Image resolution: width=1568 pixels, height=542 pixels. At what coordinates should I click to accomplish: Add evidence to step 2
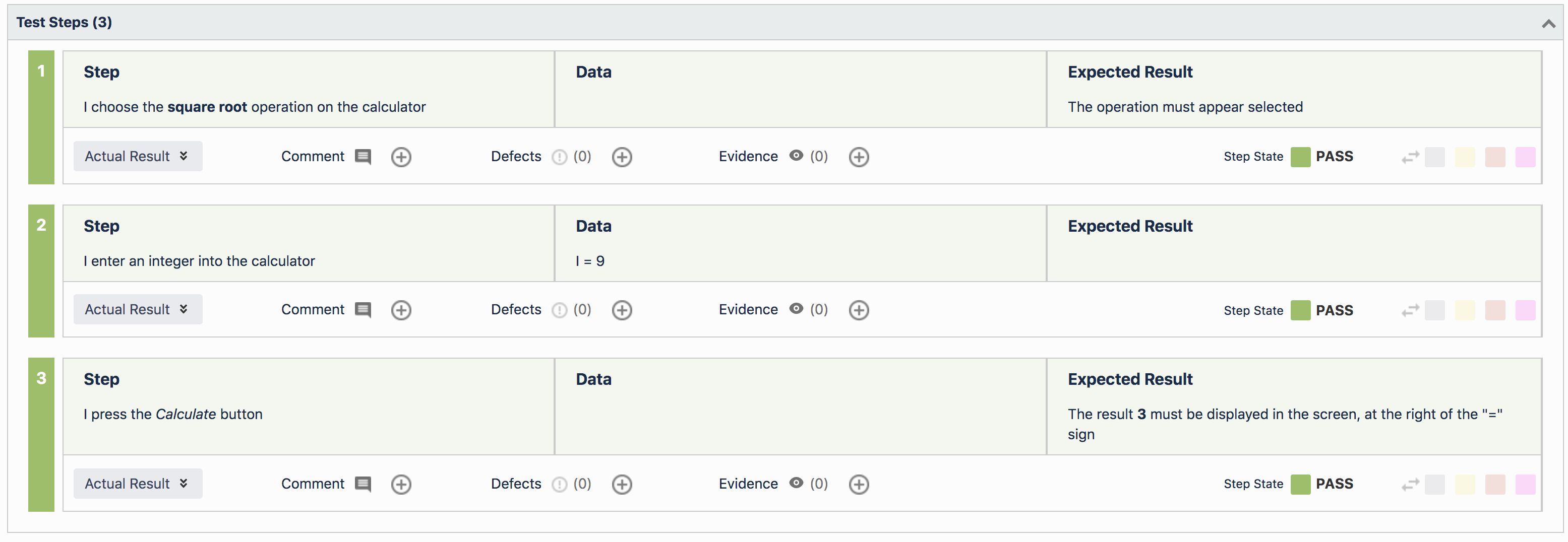[858, 310]
